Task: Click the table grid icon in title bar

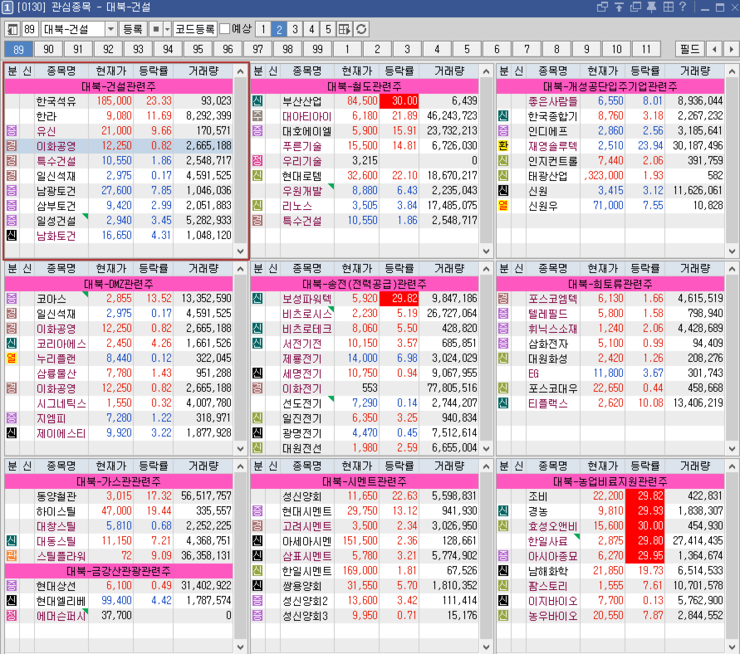Action: (x=668, y=7)
